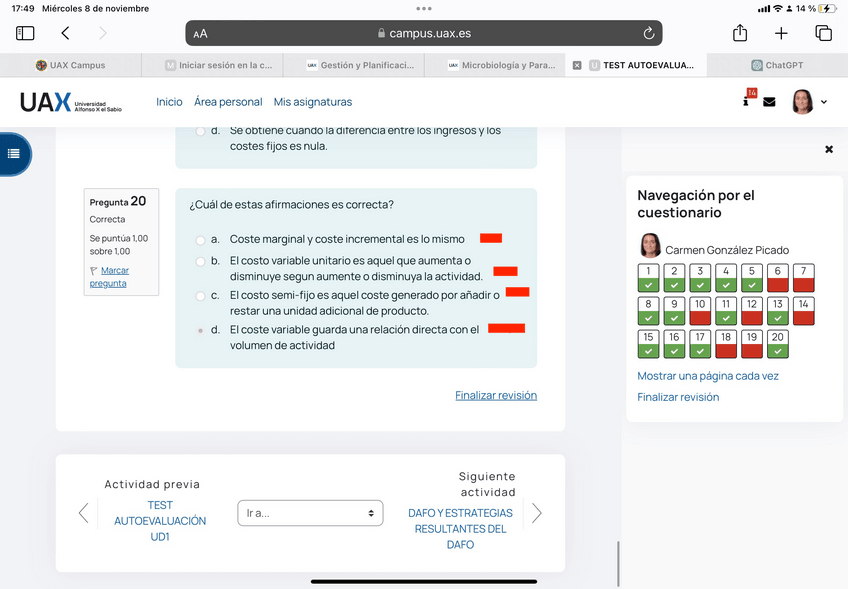Jump to question 14 in navigation
The image size is (848, 589).
[x=804, y=311]
